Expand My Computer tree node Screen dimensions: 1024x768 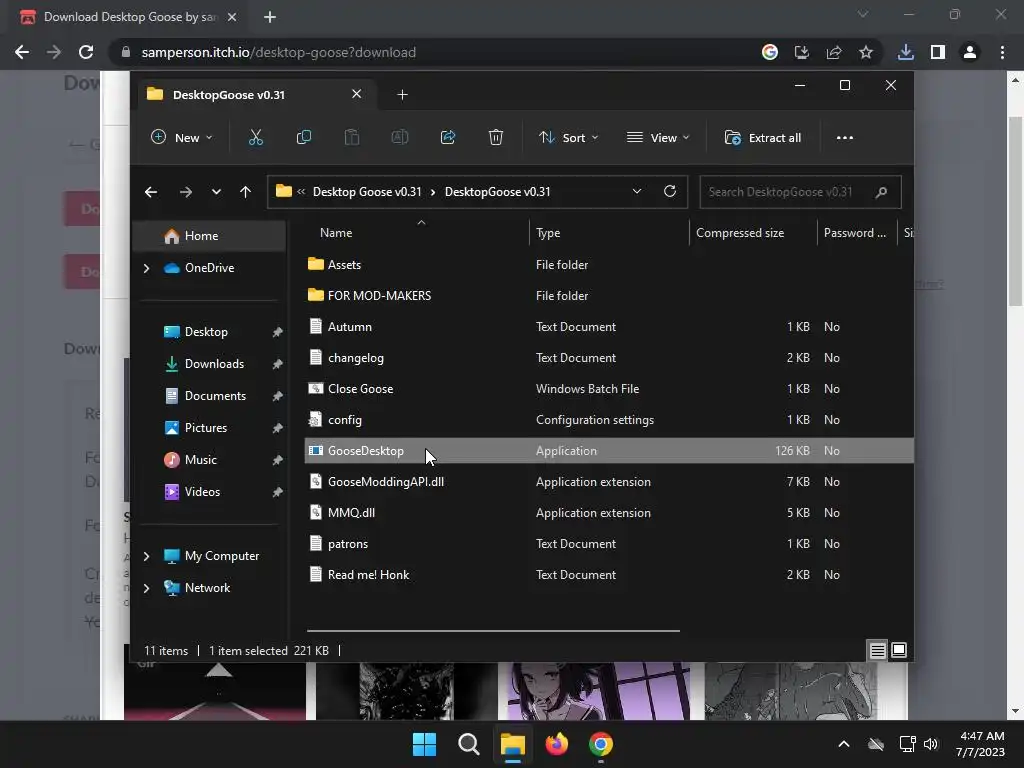(x=146, y=556)
